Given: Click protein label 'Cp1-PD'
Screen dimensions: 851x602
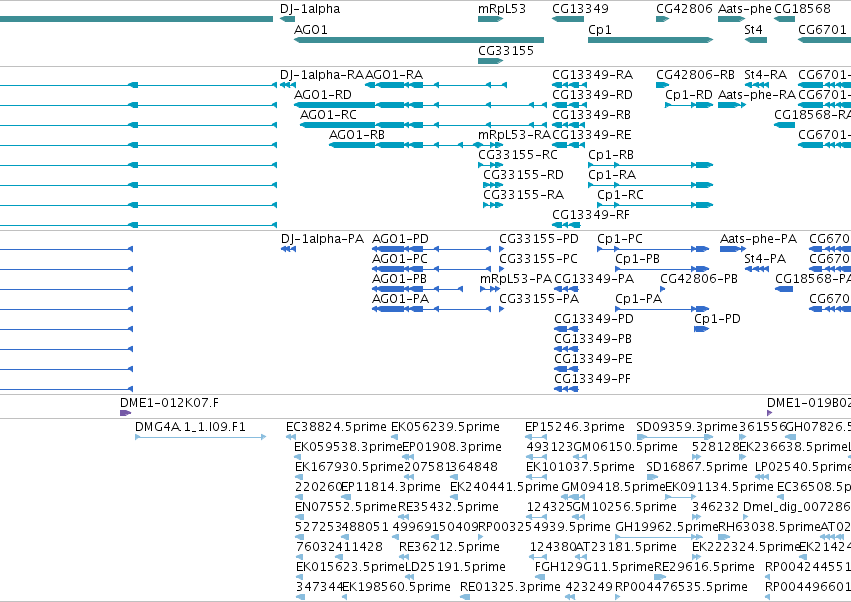Looking at the screenshot, I should point(717,319).
